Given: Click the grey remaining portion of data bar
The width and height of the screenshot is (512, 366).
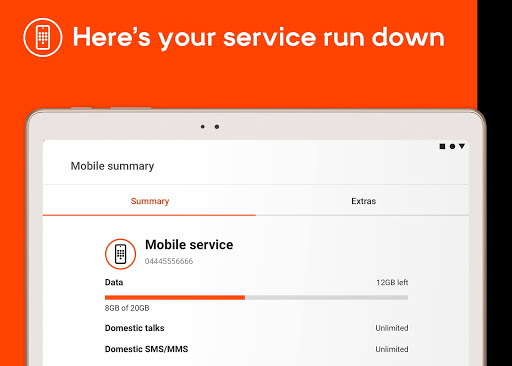Looking at the screenshot, I should coord(327,297).
